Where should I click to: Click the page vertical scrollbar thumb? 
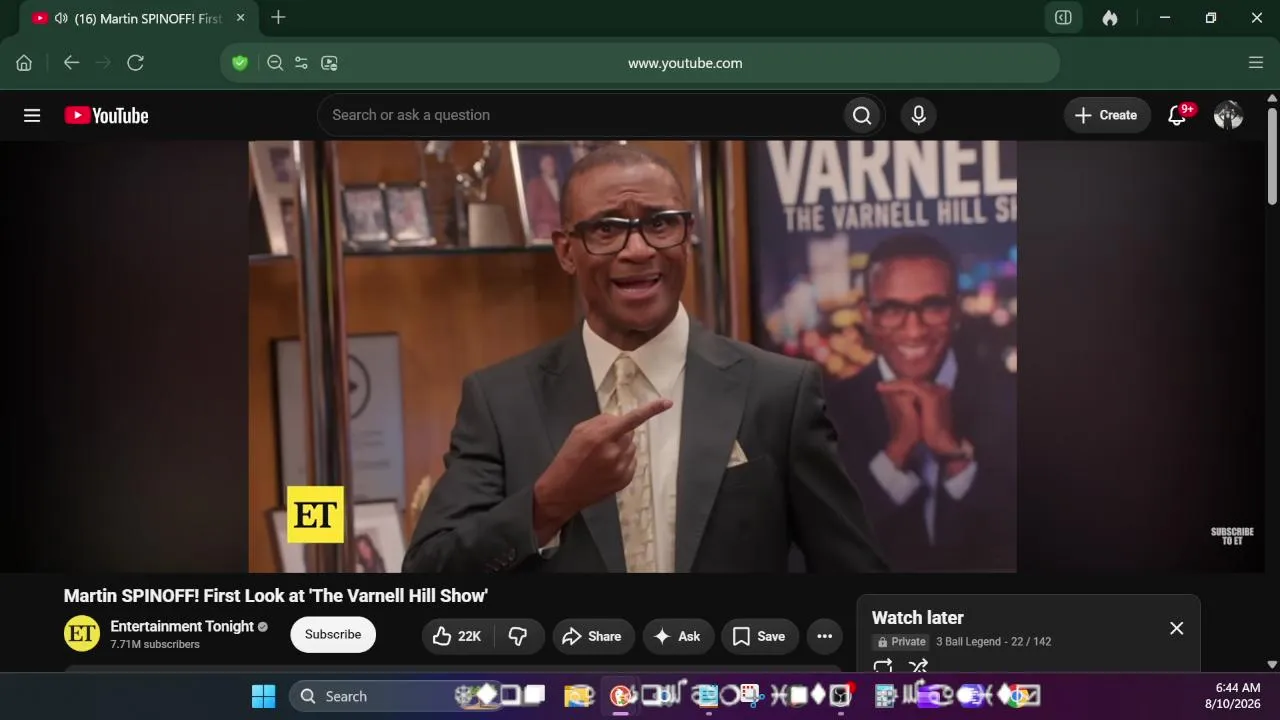pyautogui.click(x=1272, y=155)
